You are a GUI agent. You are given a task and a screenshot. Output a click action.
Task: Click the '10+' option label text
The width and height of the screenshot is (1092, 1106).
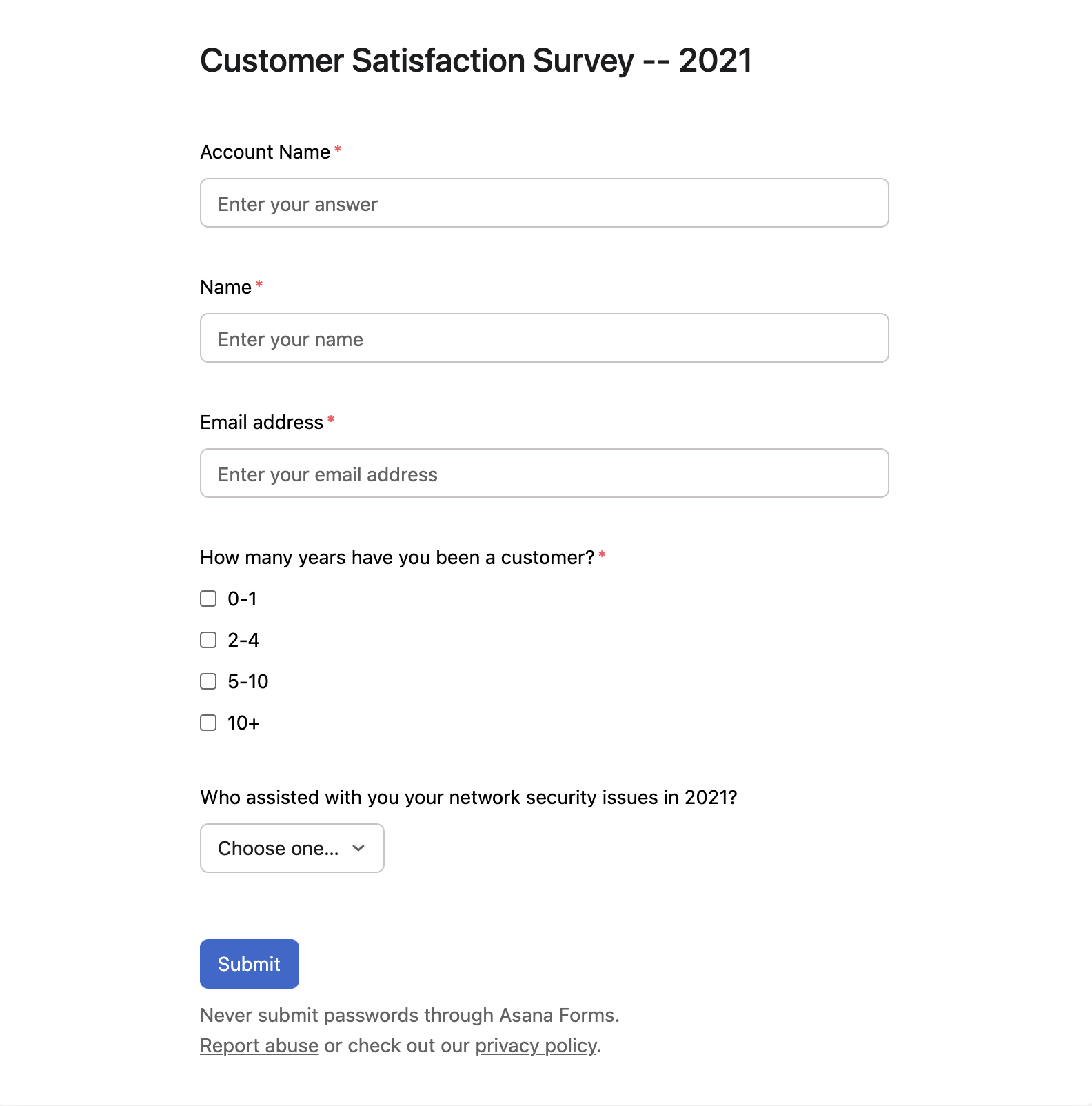pos(243,723)
